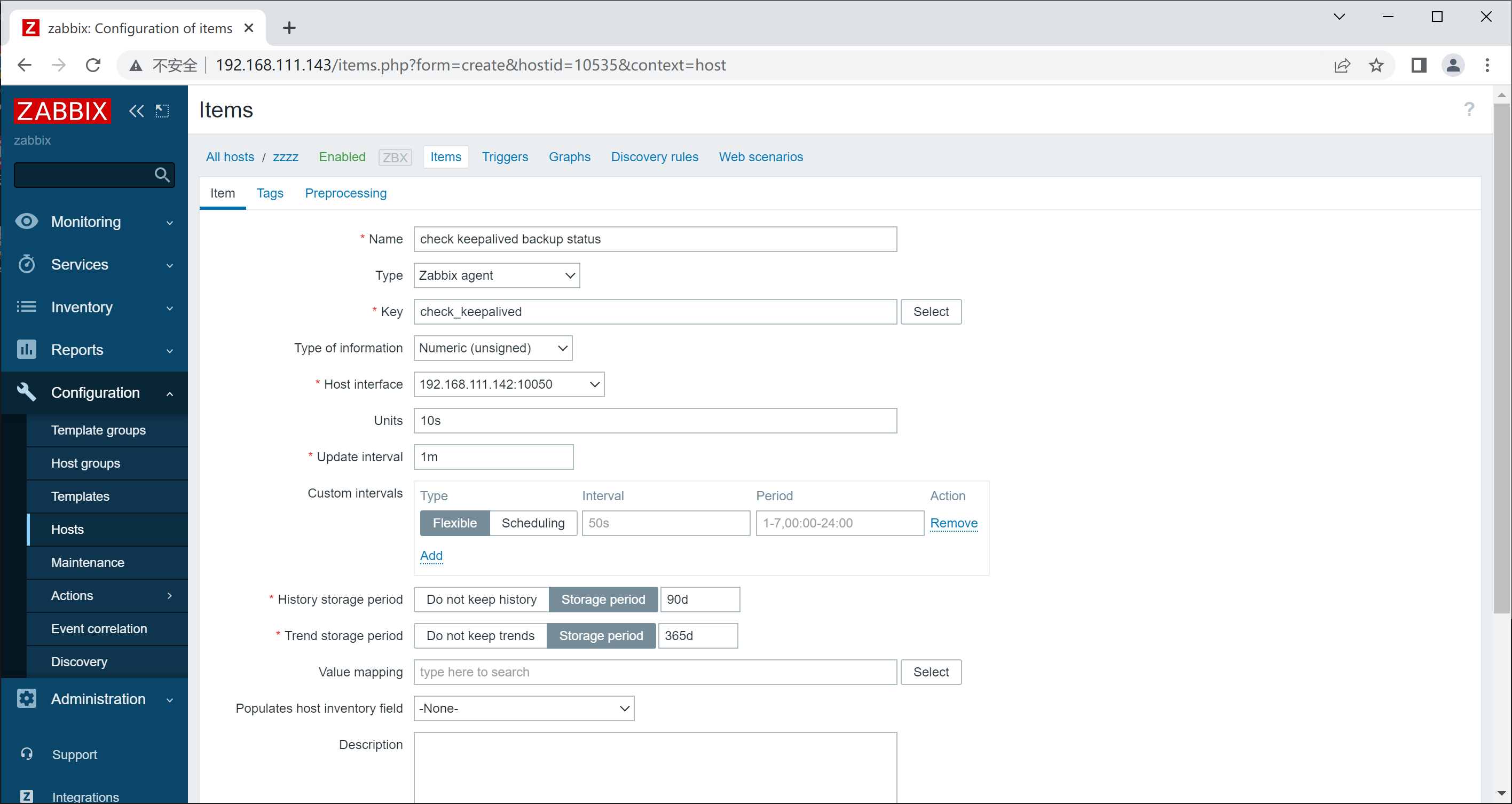Add a new custom interval
Viewport: 1512px width, 804px height.
pos(431,556)
